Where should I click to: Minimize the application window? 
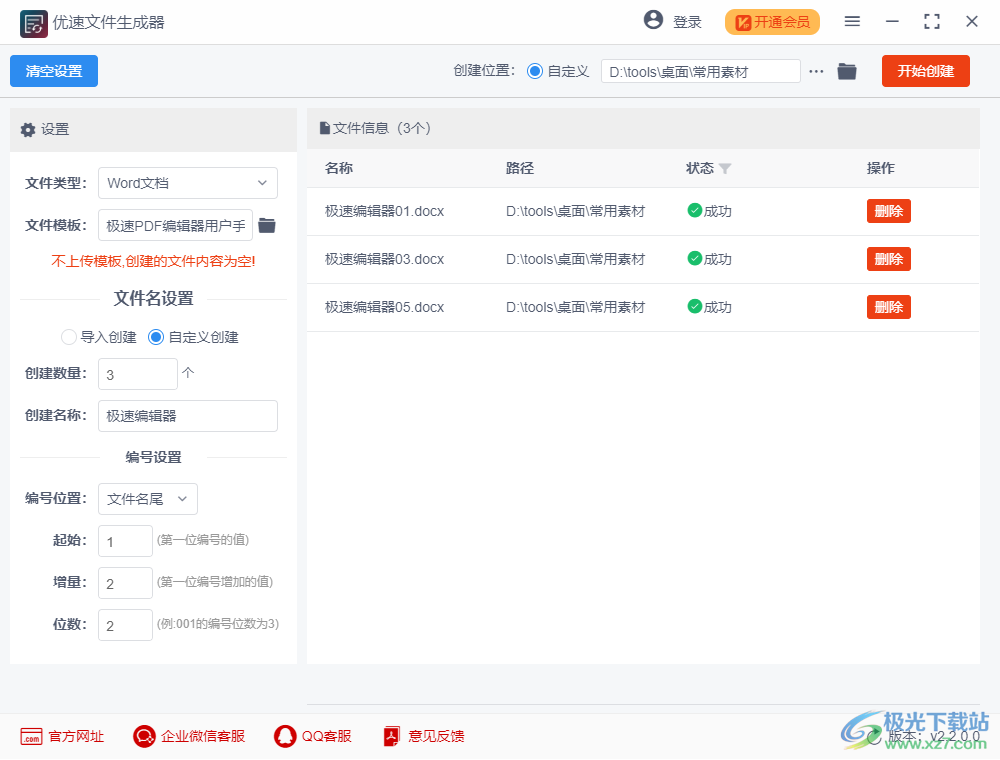tap(892, 22)
